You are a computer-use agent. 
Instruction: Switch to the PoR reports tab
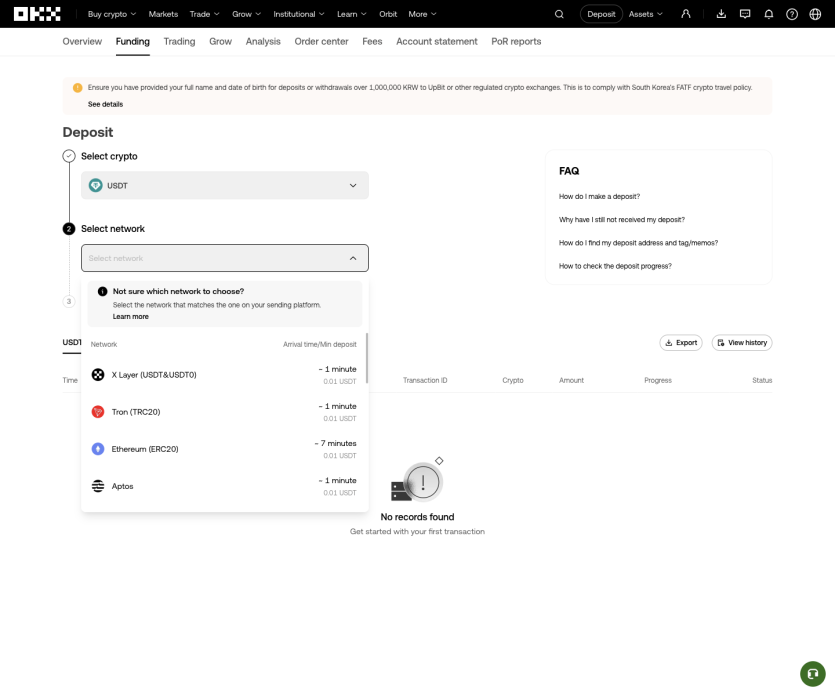(x=516, y=42)
